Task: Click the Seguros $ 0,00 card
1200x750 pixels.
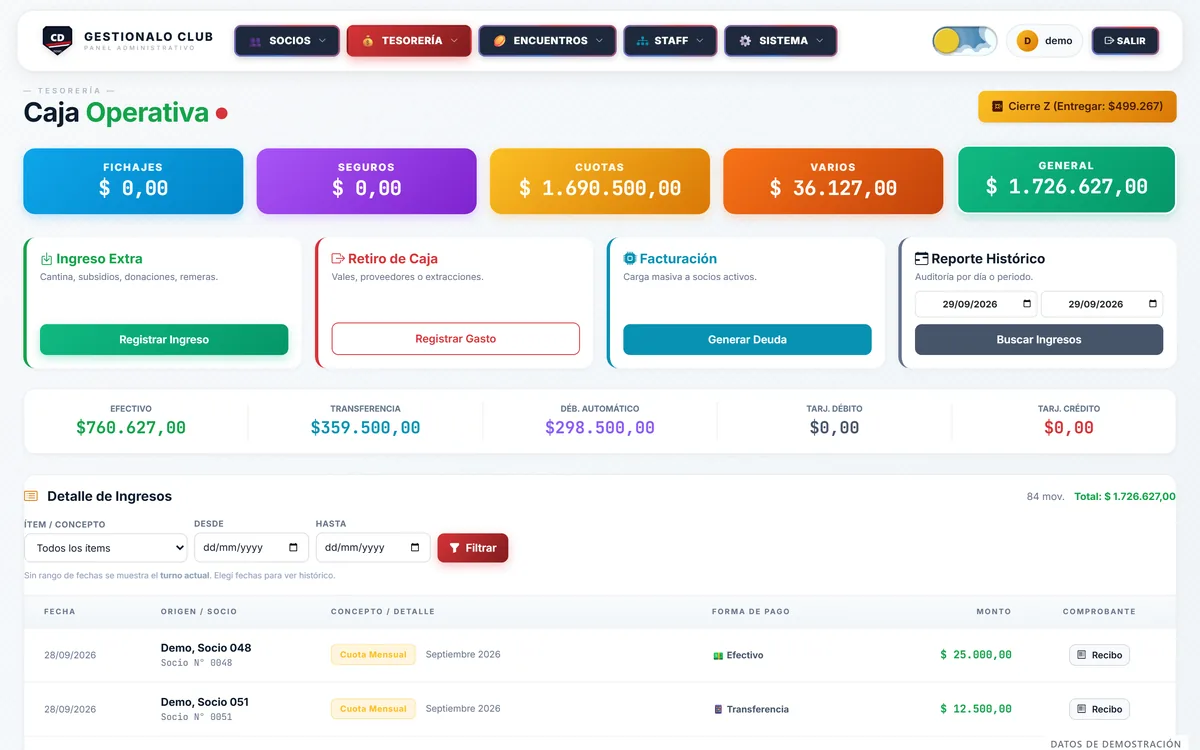Action: coord(367,181)
